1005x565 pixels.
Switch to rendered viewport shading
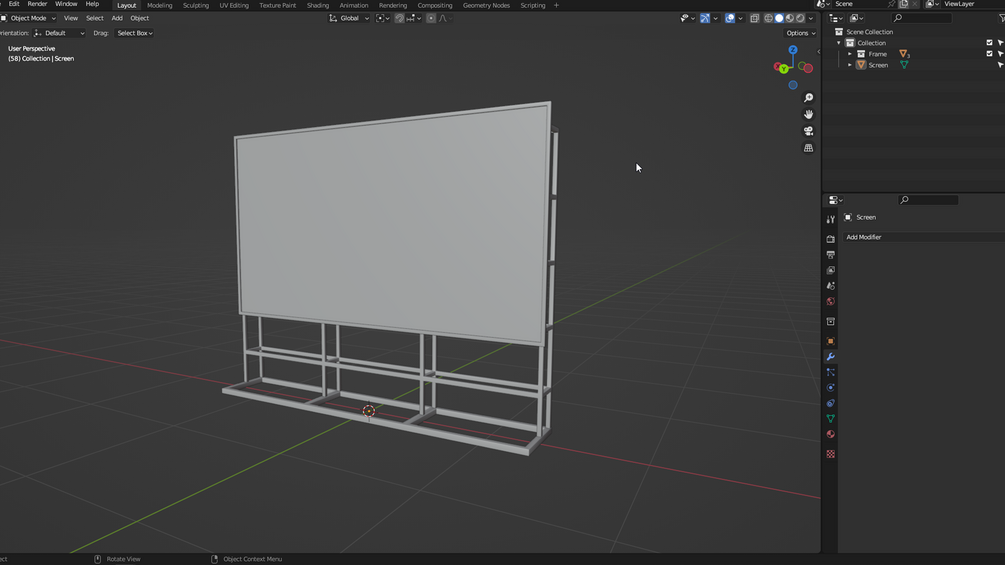click(800, 18)
